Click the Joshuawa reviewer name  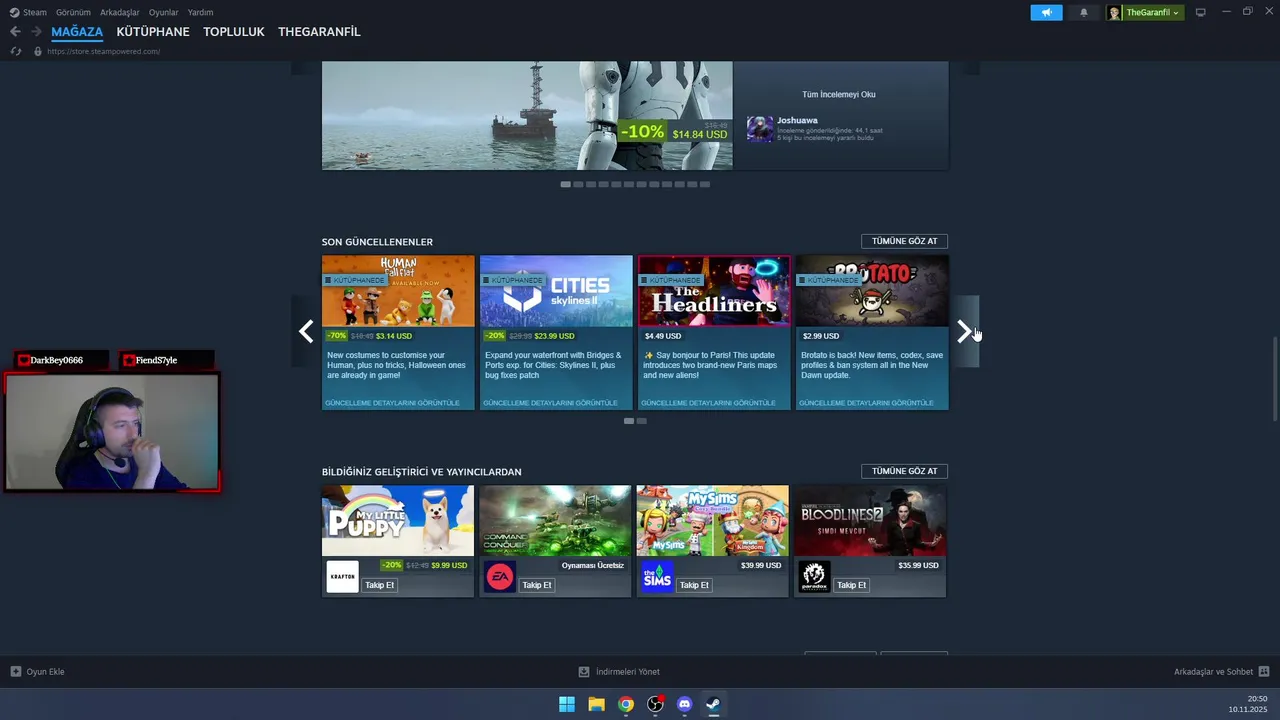click(x=797, y=120)
